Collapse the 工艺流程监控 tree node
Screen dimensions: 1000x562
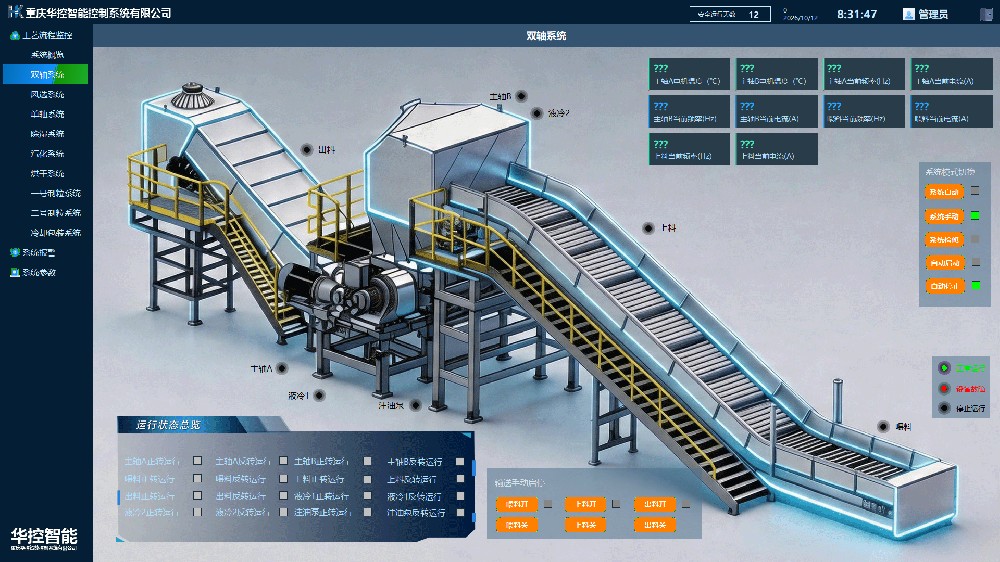point(47,36)
